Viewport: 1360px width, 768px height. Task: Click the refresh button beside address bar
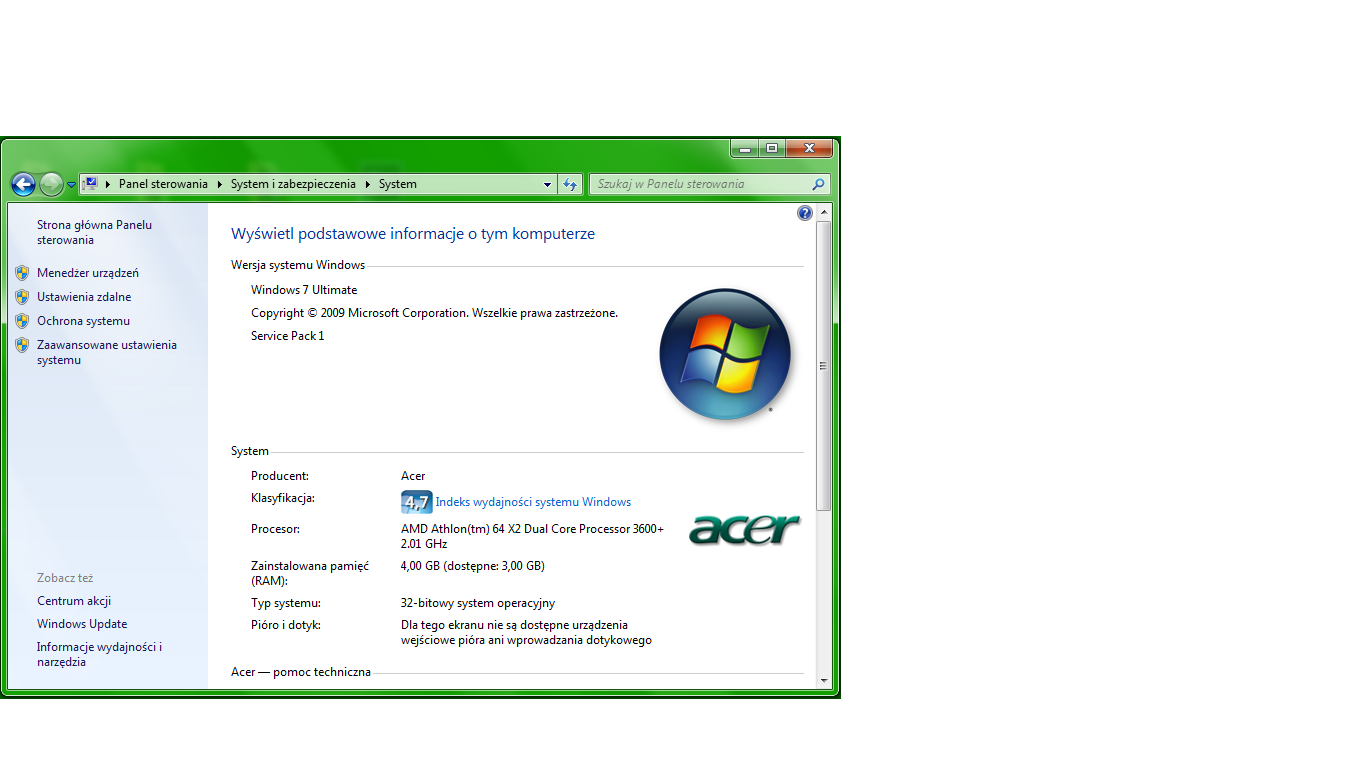(x=570, y=184)
